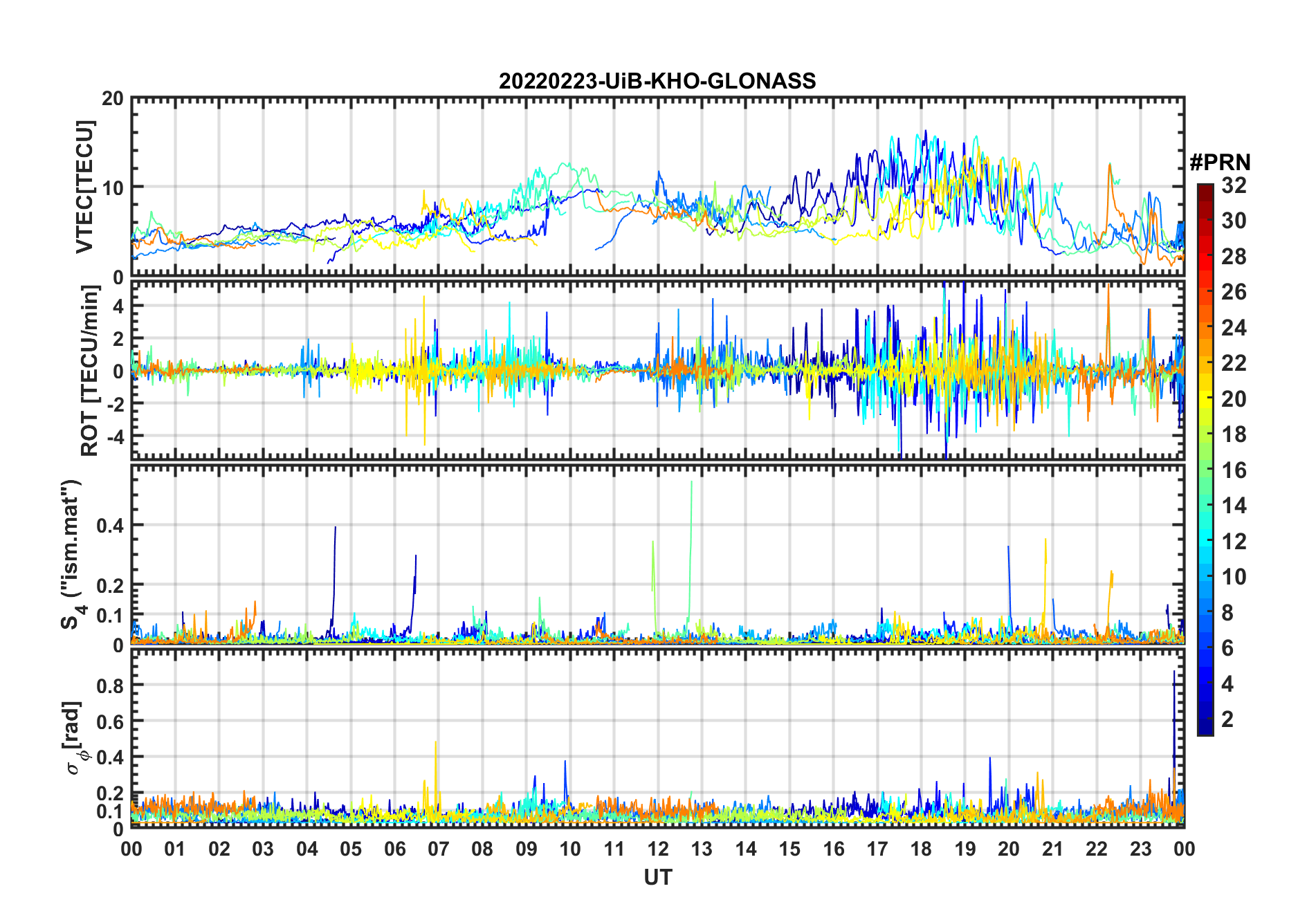The image size is (1316, 920).
Task: Click colorbar tick label 14
Action: (x=1234, y=506)
